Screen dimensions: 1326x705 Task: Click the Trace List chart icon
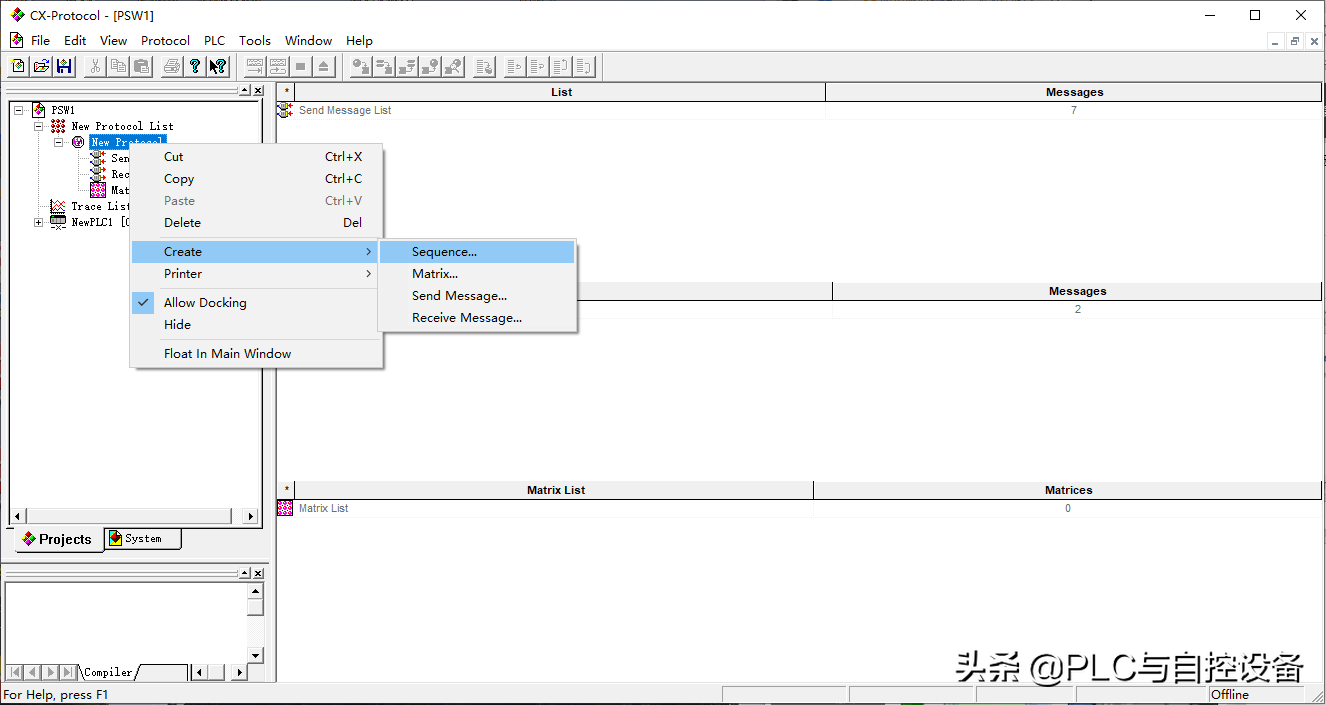click(x=58, y=206)
